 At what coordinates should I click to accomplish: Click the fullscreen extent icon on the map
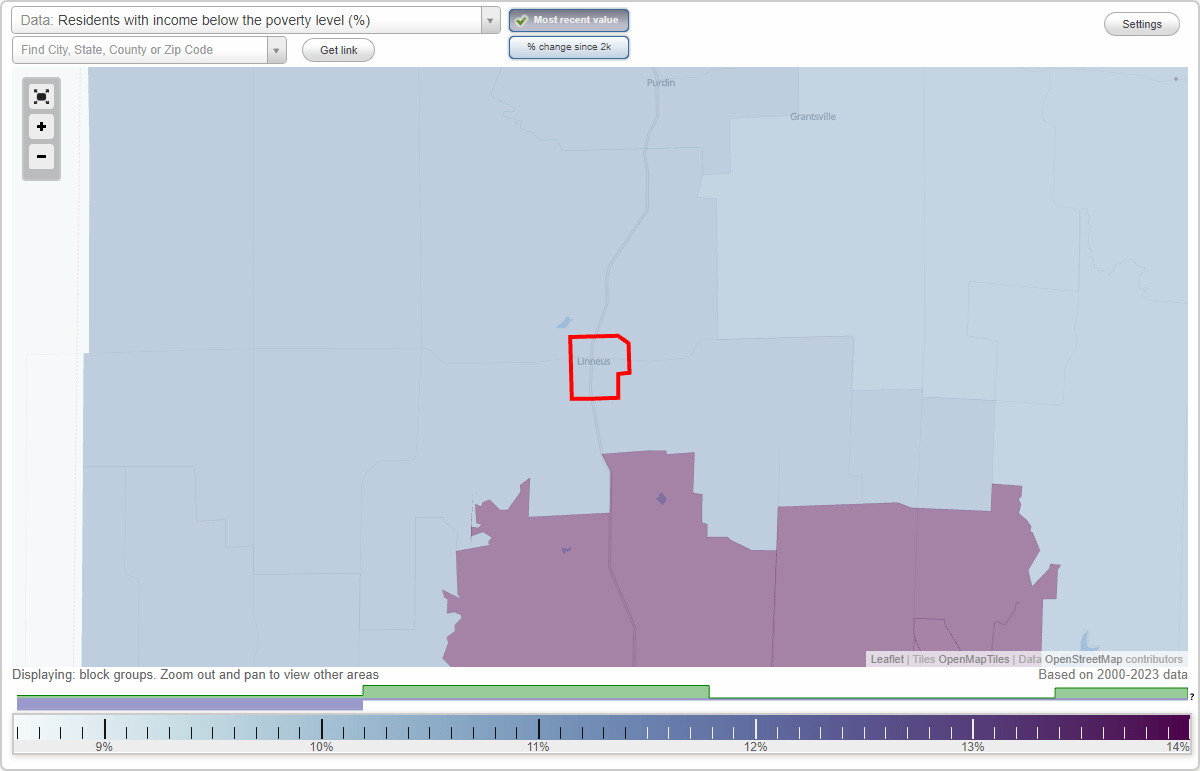(x=41, y=96)
